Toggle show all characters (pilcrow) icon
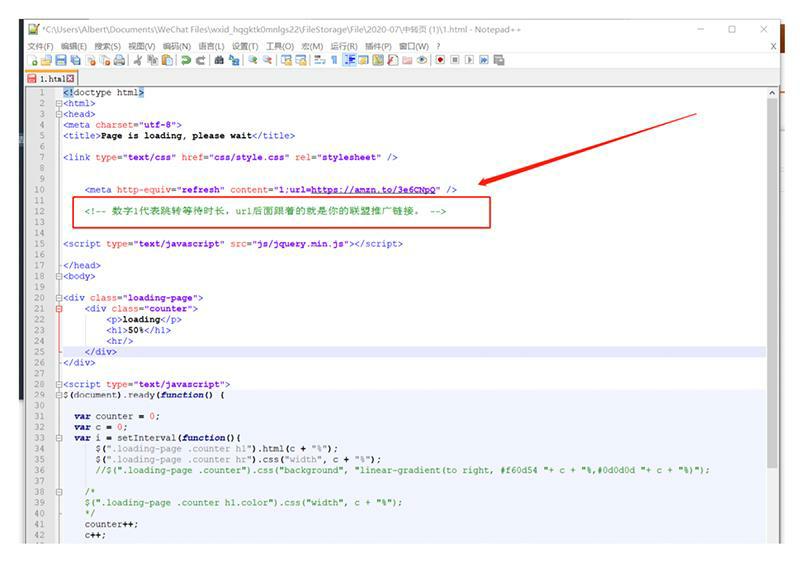Image resolution: width=800 pixels, height=583 pixels. [x=334, y=61]
